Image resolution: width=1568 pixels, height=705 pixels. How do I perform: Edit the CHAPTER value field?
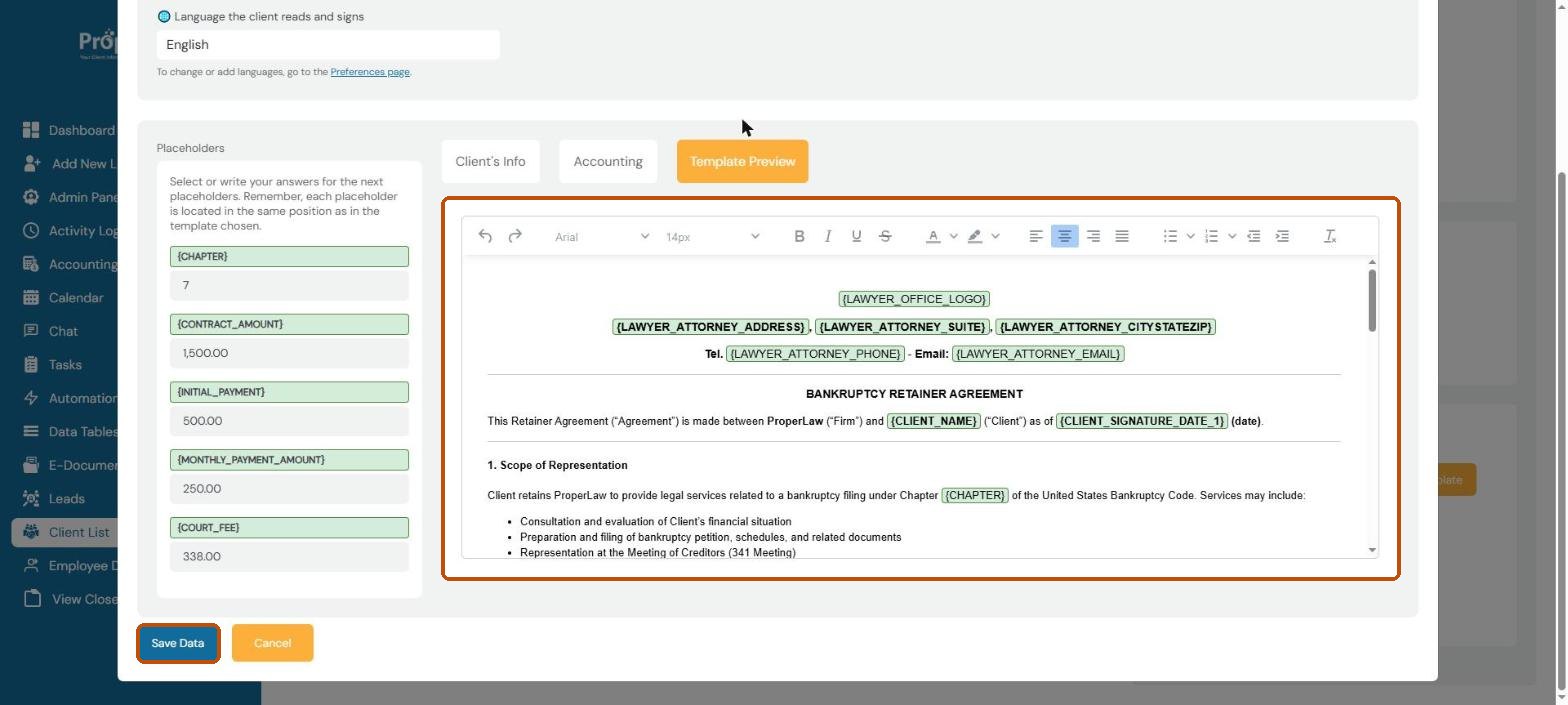pyautogui.click(x=289, y=285)
